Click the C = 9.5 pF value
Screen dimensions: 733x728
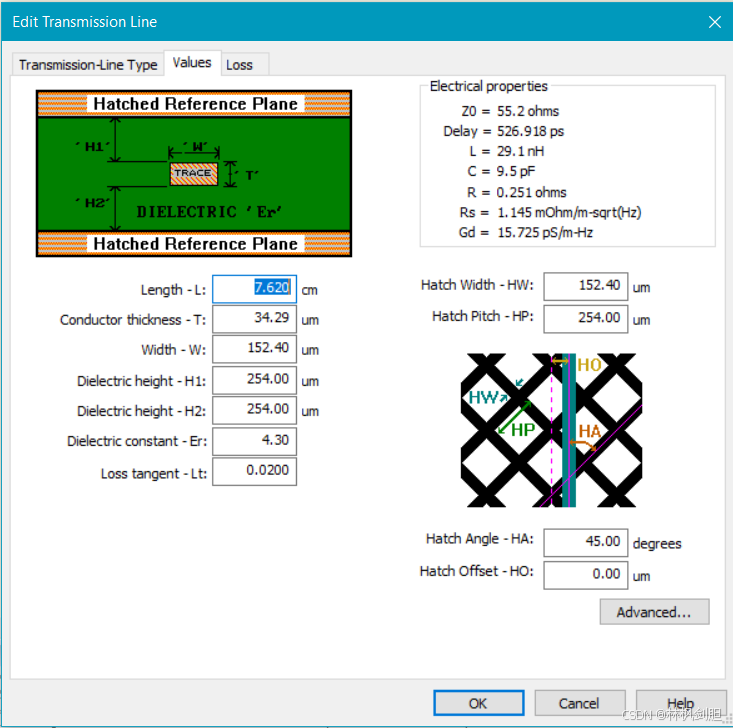click(x=501, y=172)
